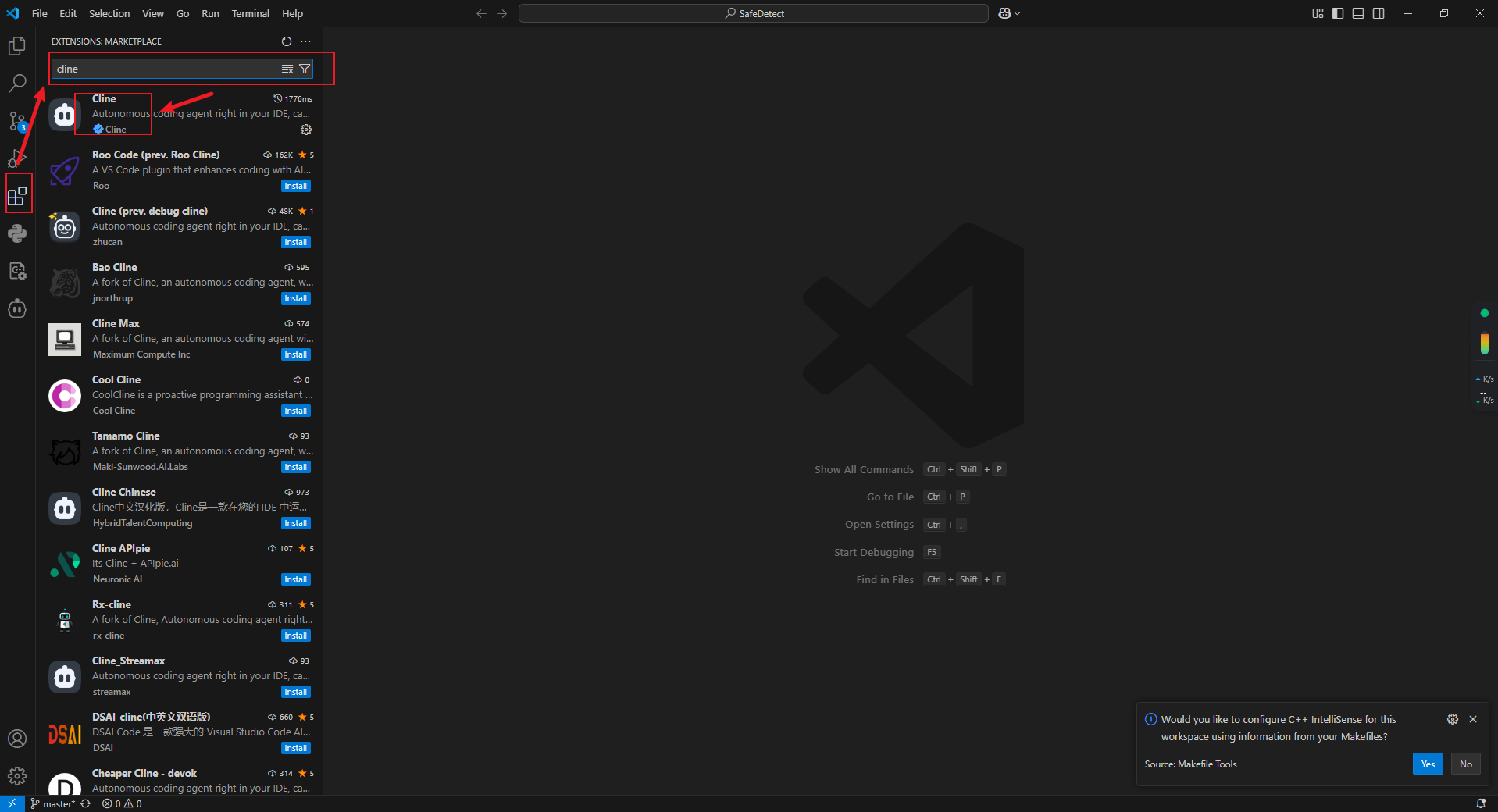The image size is (1498, 812).
Task: Synchronize changes icon in status bar
Action: 86,803
